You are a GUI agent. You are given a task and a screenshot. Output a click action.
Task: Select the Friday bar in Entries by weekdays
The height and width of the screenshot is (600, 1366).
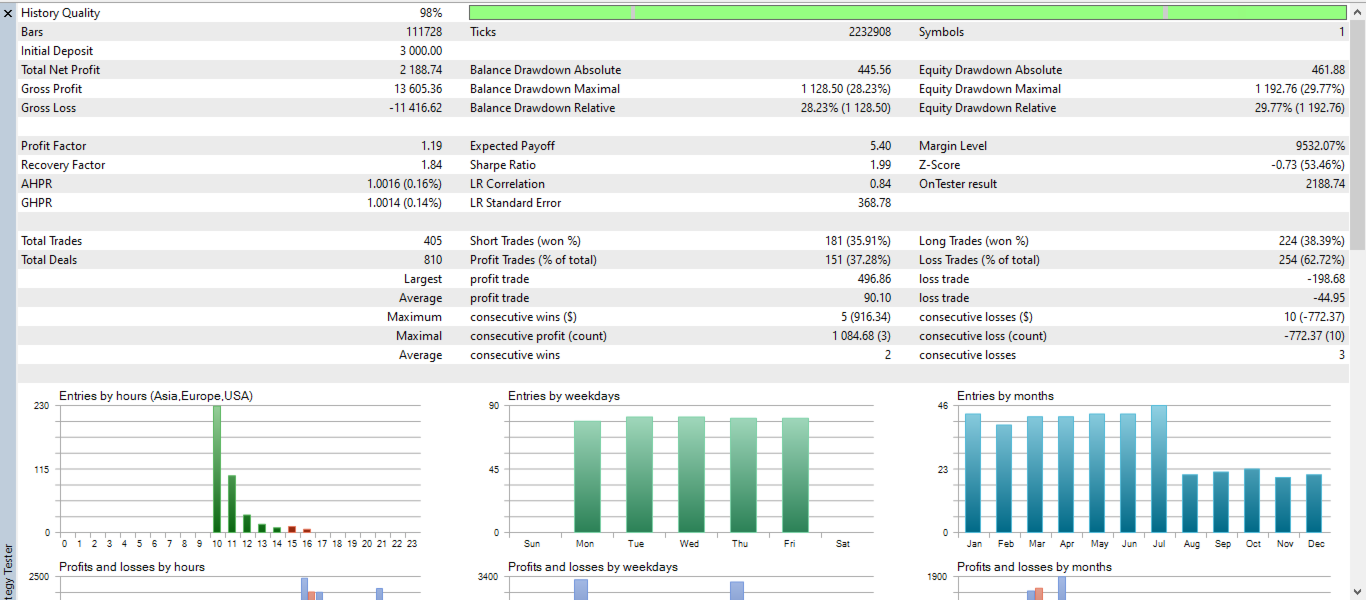click(795, 475)
